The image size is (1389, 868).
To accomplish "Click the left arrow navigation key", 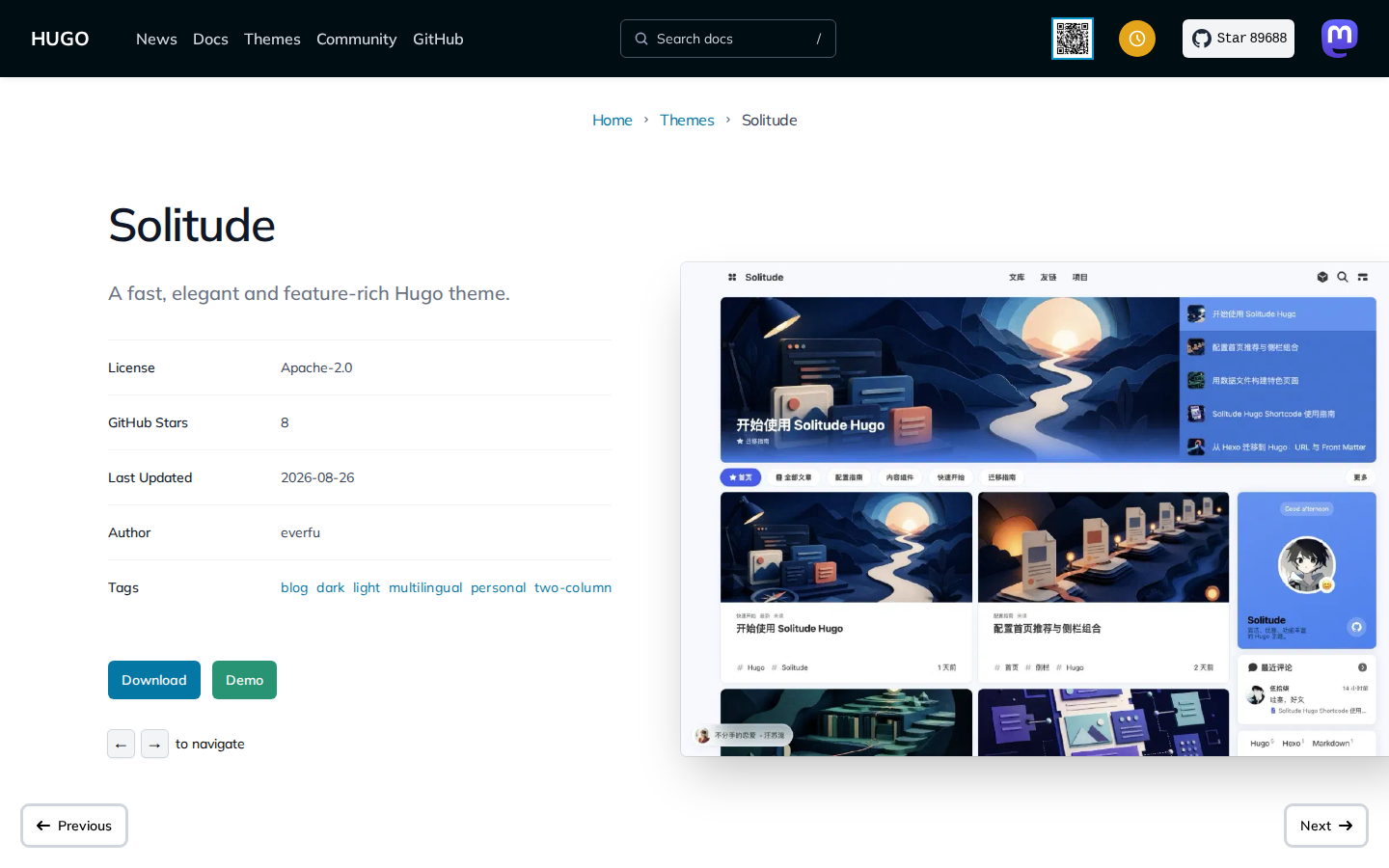I will [x=121, y=744].
